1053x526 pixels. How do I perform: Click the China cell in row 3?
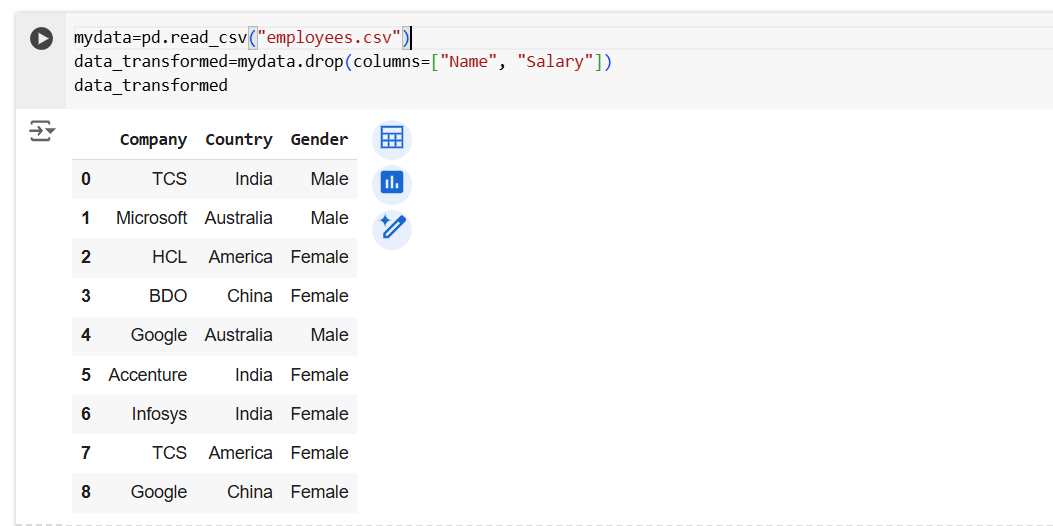[249, 296]
